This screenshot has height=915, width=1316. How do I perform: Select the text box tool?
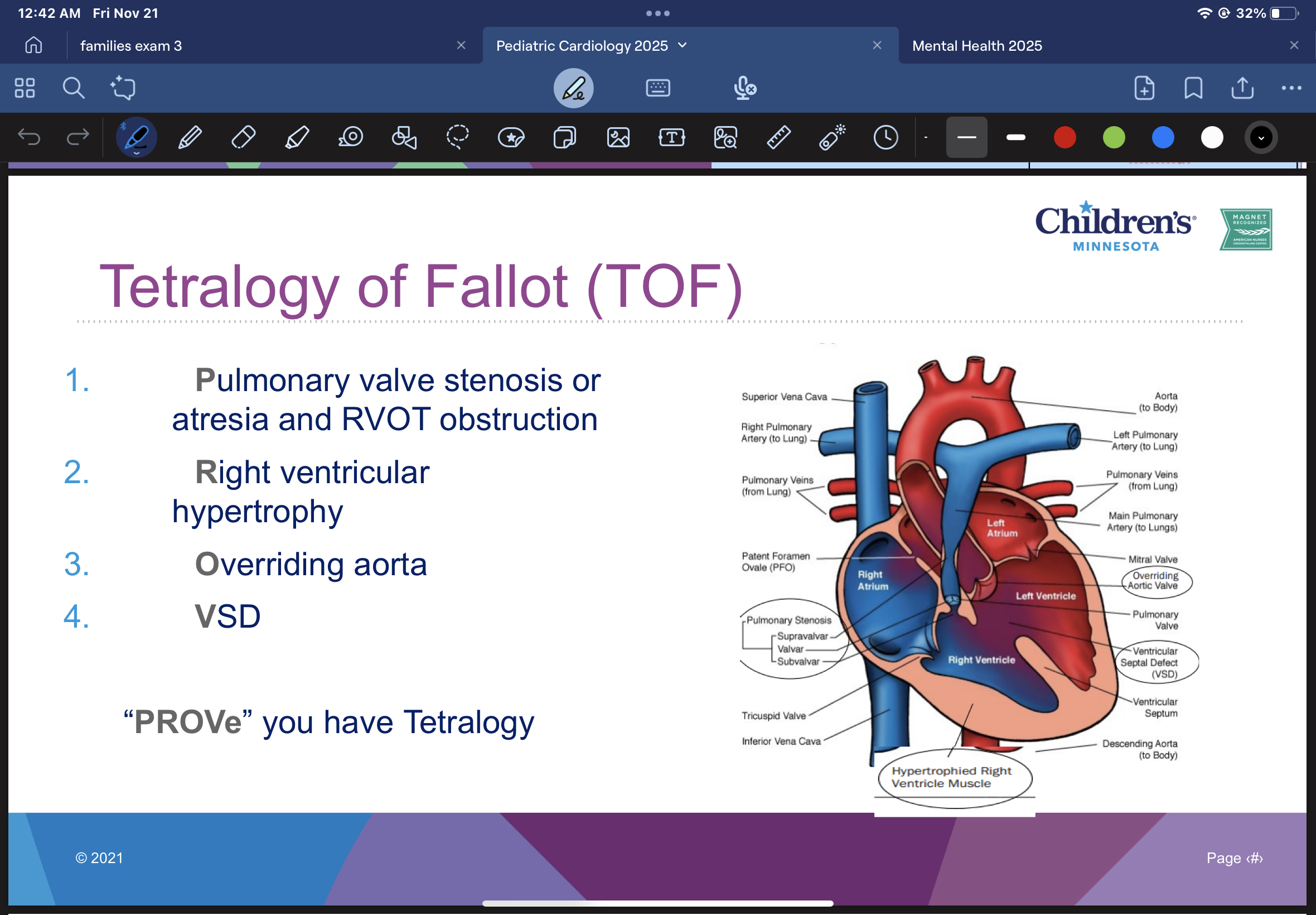coord(671,137)
